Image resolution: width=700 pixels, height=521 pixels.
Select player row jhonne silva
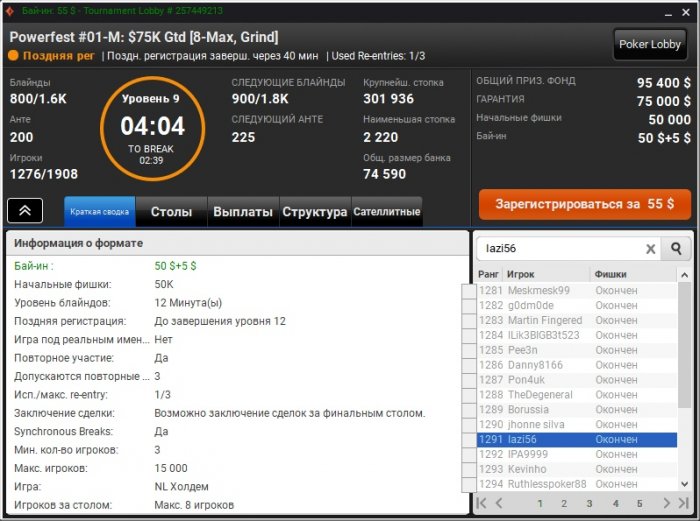coord(577,425)
